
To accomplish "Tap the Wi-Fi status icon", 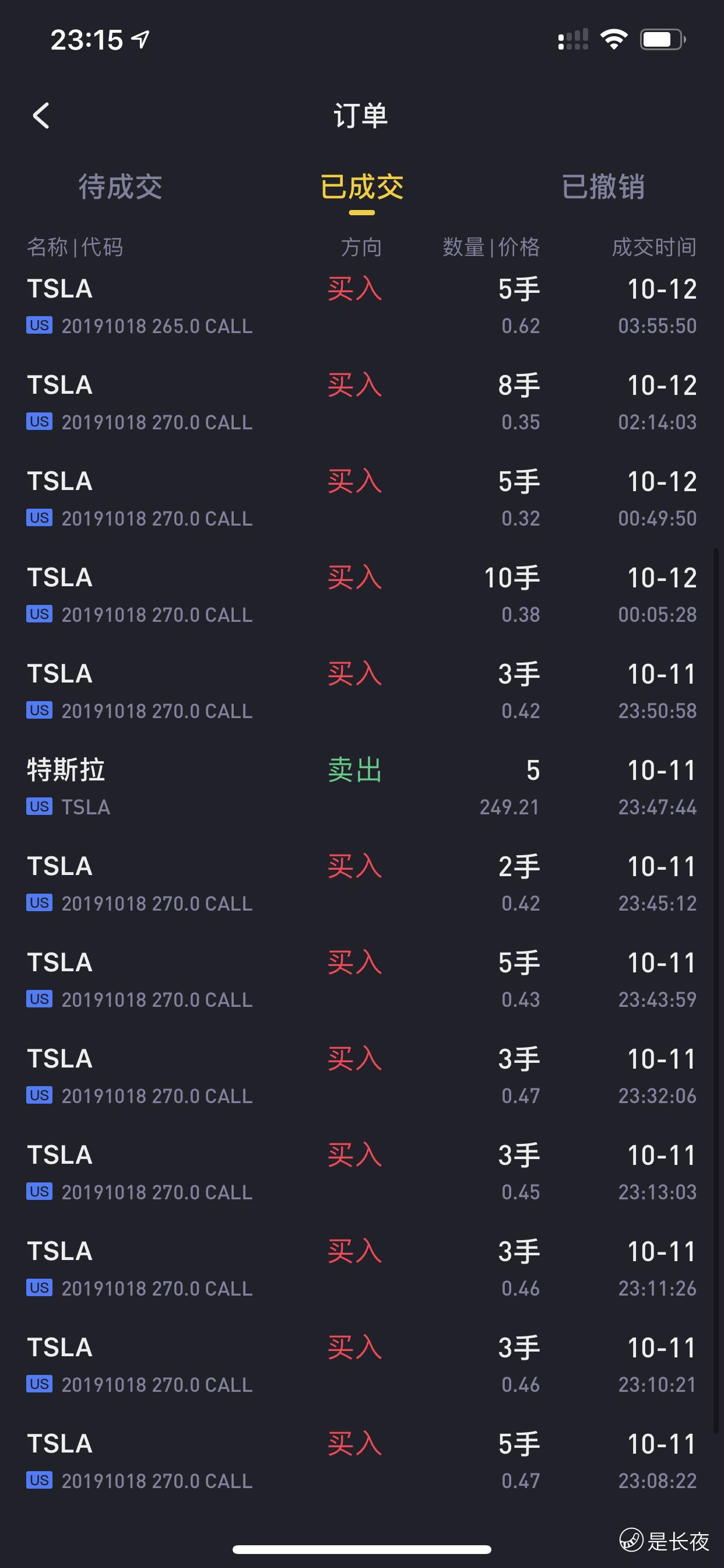I will point(613,40).
